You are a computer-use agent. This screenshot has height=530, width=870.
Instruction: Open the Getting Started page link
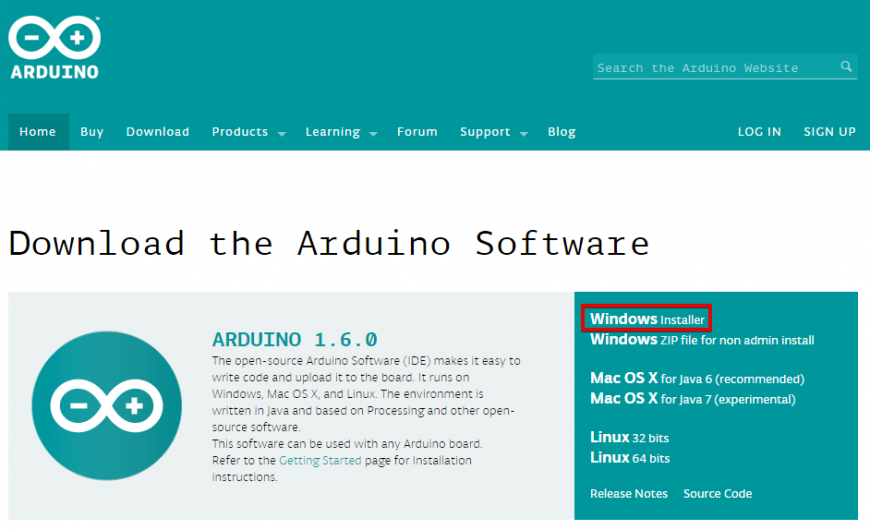[320, 460]
